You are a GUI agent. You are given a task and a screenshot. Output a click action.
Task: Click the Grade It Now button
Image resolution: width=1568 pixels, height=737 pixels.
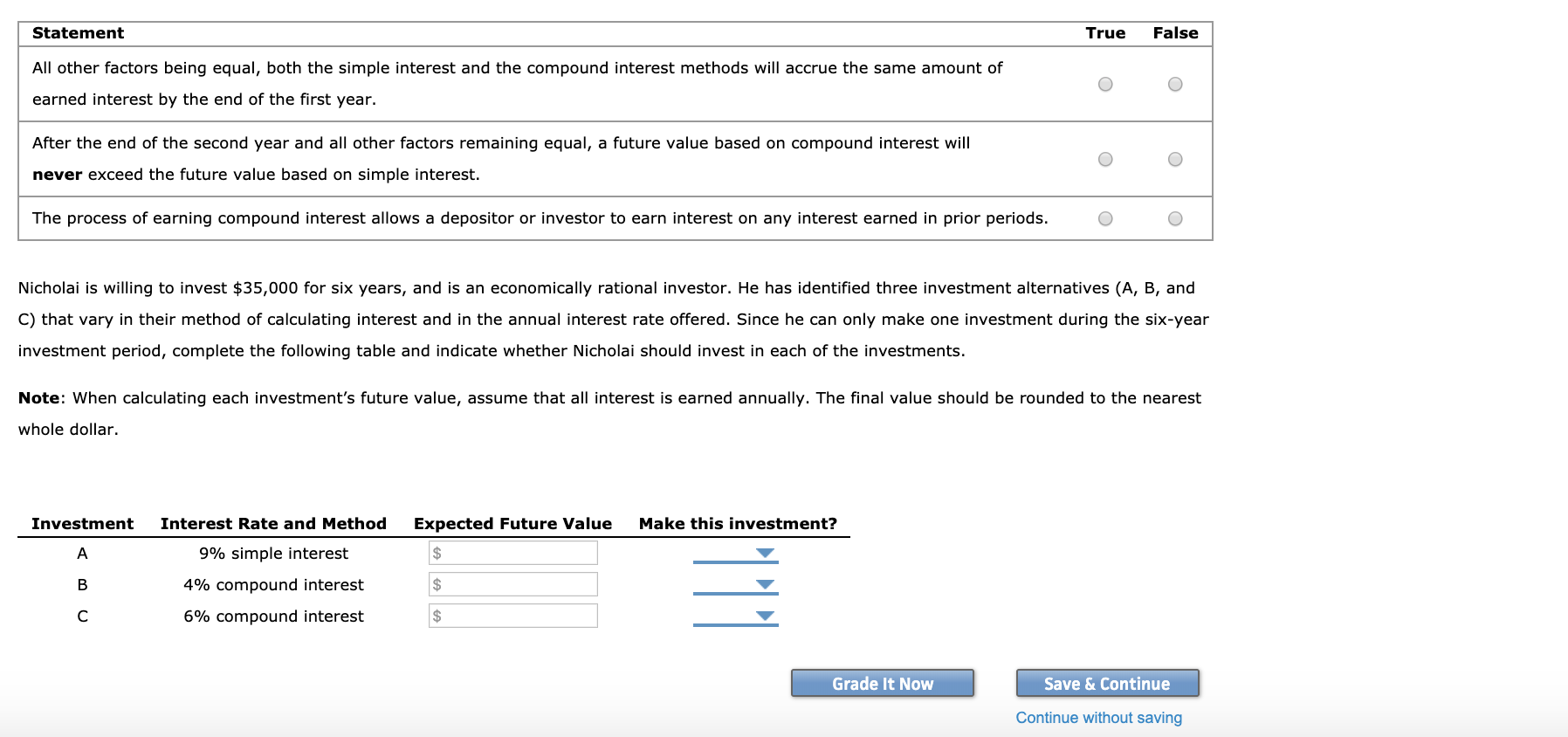pyautogui.click(x=881, y=684)
